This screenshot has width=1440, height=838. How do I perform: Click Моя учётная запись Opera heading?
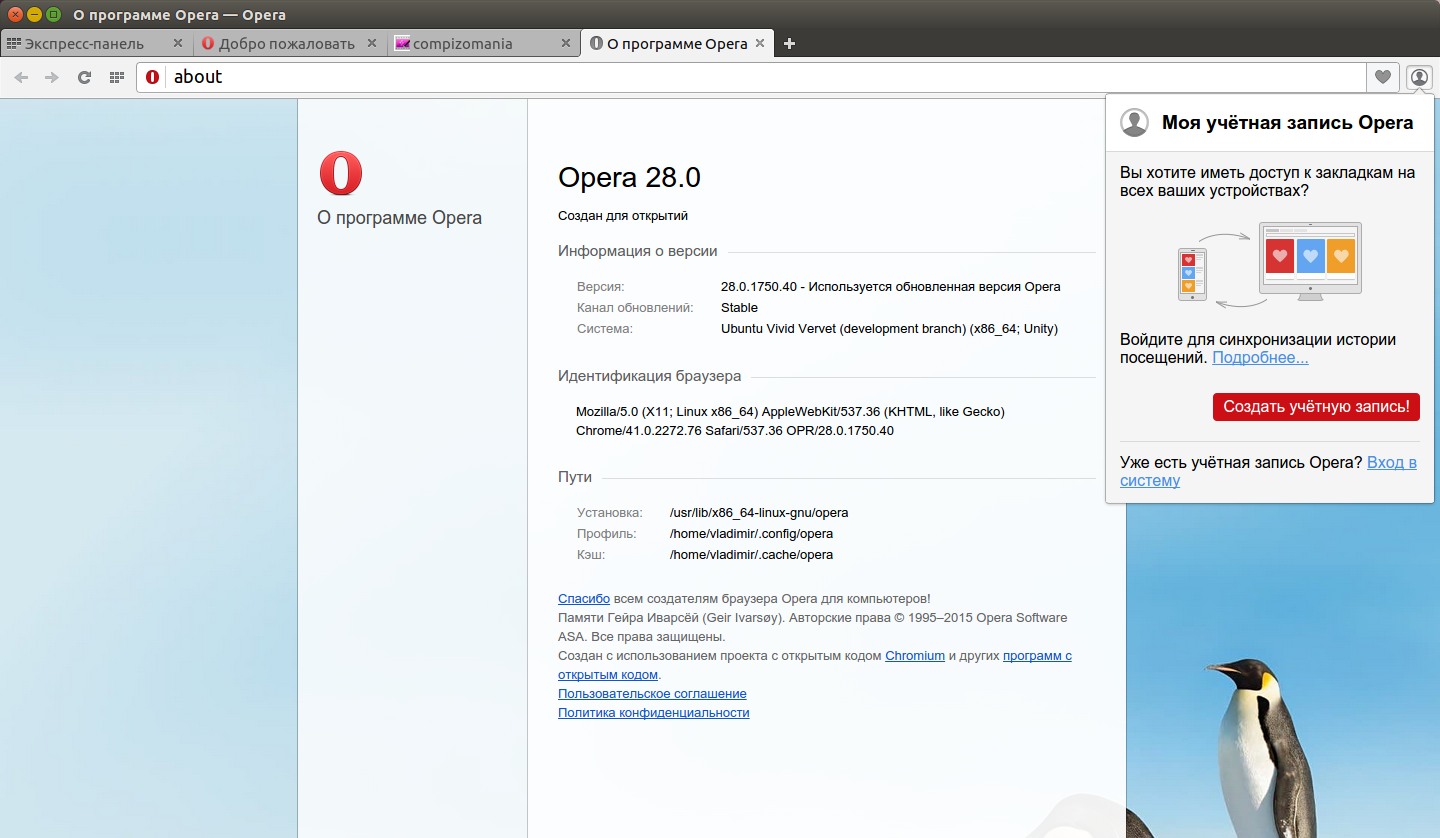tap(1288, 123)
